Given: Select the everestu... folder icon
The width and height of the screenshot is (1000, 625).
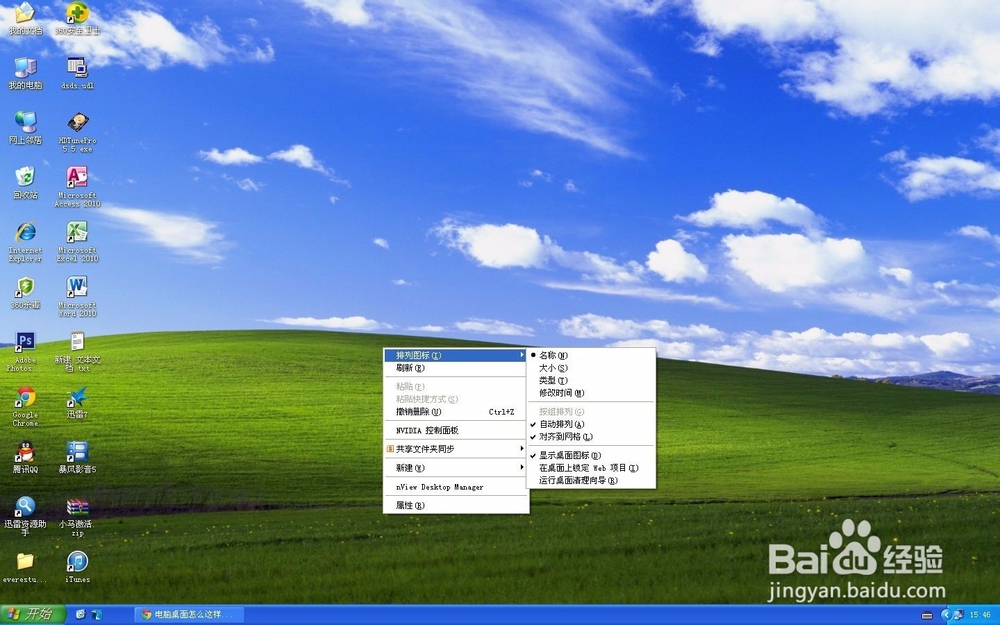Looking at the screenshot, I should 25,568.
